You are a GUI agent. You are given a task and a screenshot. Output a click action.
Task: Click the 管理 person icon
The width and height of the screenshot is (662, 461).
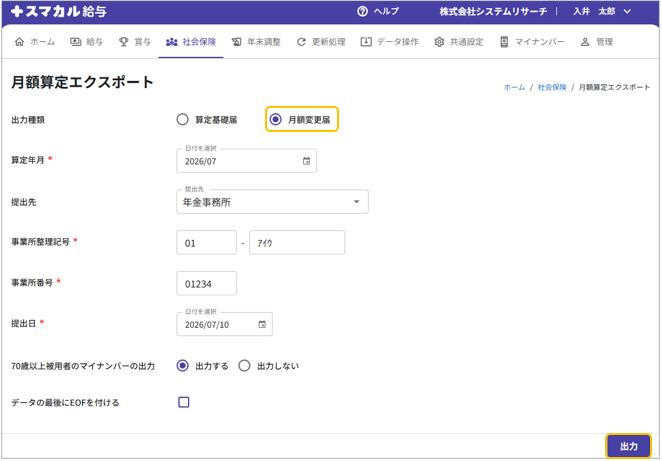point(585,42)
